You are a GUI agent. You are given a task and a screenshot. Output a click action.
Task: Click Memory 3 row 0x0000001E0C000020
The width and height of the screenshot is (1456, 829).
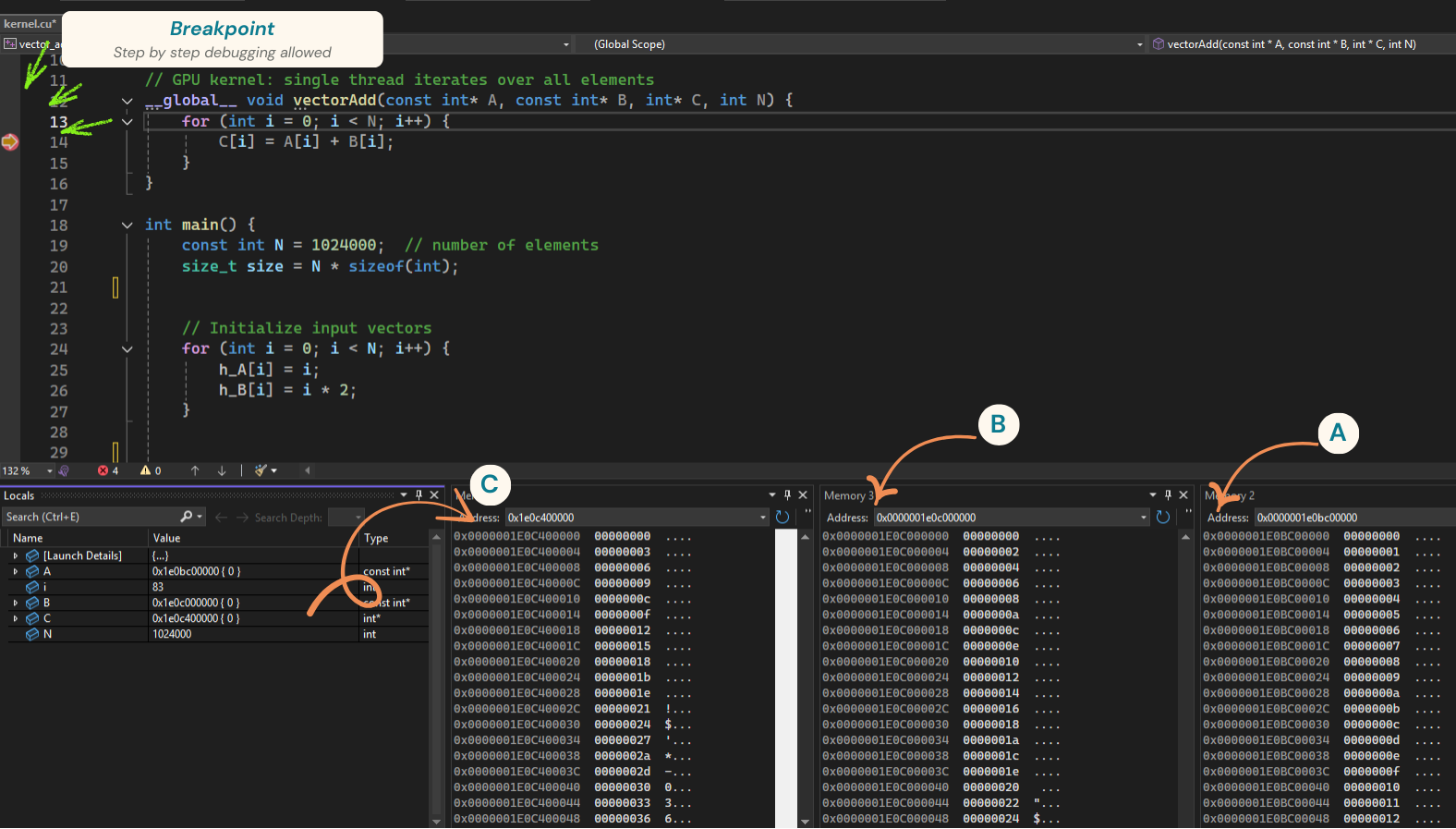pyautogui.click(x=942, y=662)
